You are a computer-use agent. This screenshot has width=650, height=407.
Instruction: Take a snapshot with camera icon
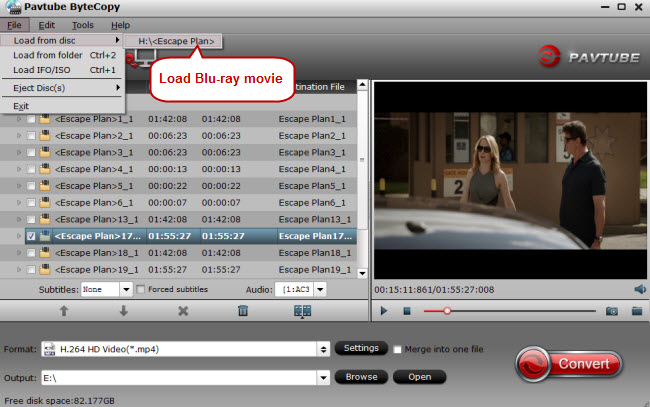612,311
